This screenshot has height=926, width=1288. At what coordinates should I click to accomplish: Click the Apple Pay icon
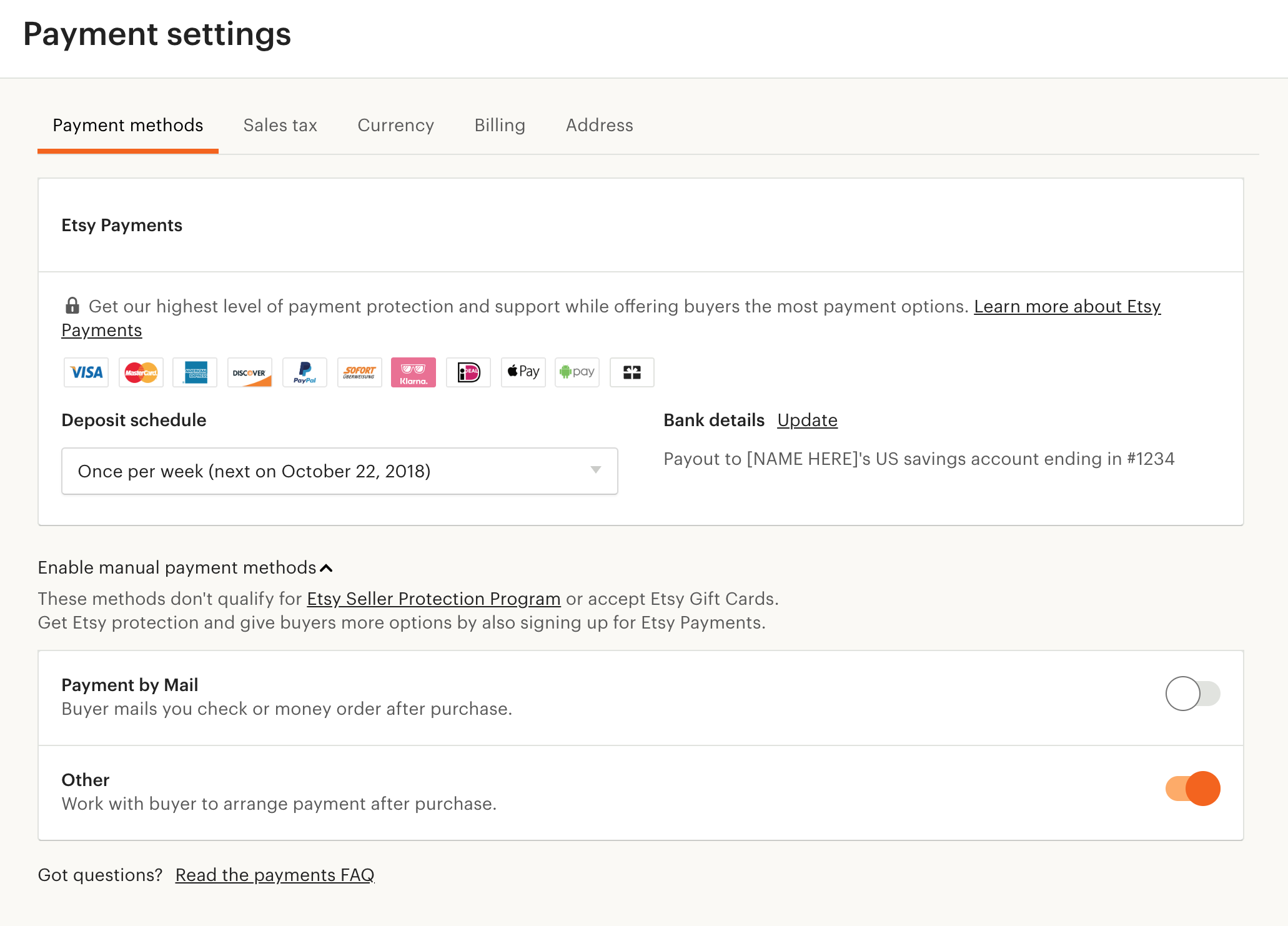tap(522, 372)
